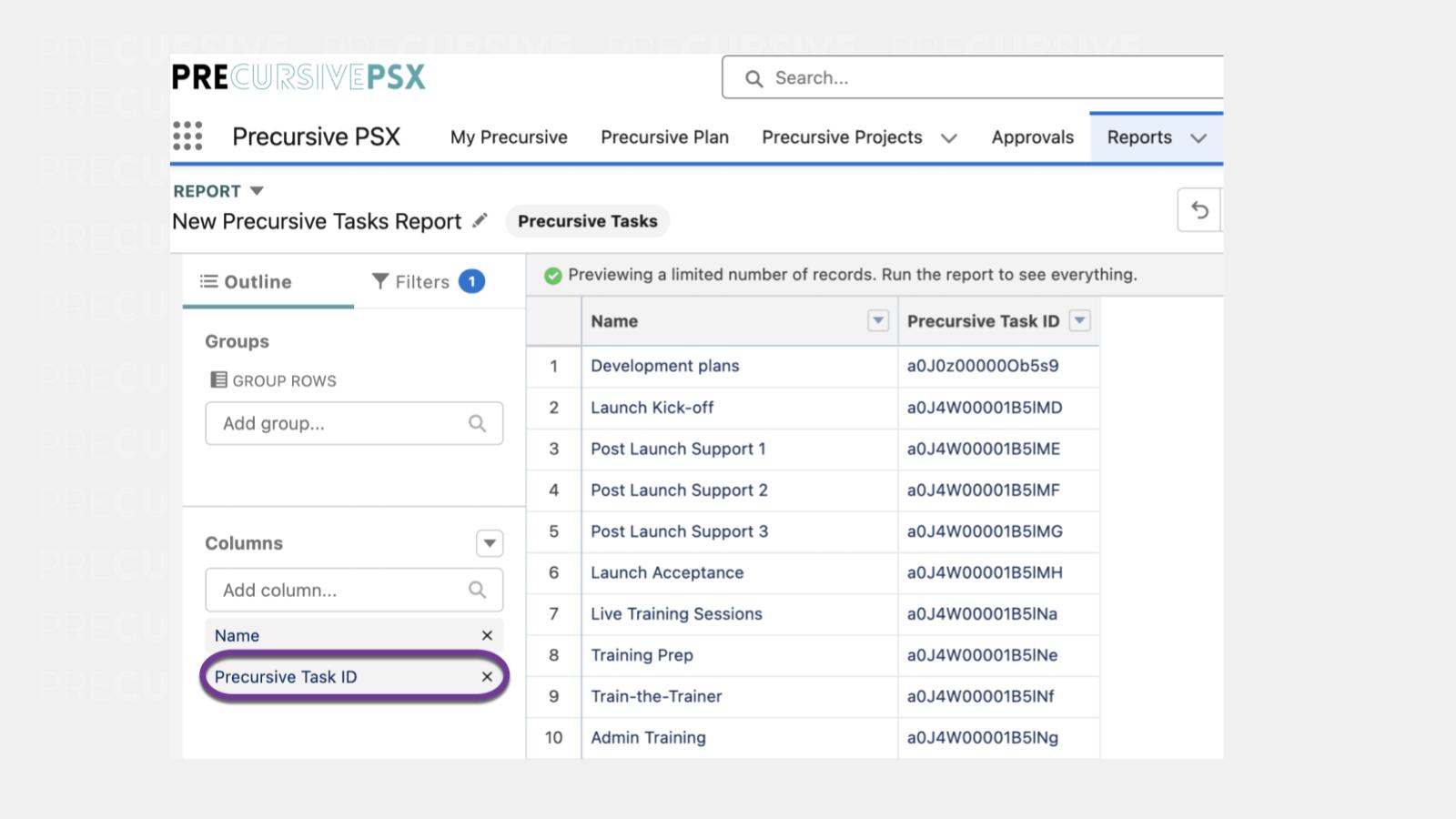Open the Post Launch Support 2 link

pyautogui.click(x=679, y=490)
